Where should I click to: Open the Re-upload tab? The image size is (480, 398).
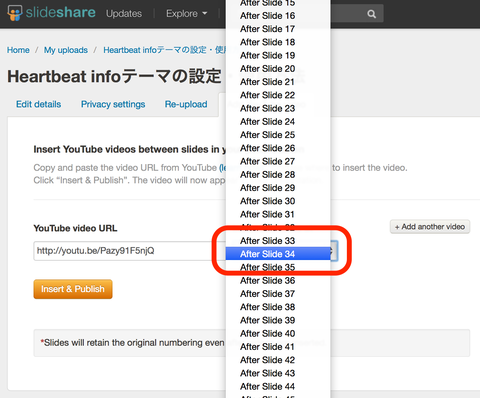186,104
